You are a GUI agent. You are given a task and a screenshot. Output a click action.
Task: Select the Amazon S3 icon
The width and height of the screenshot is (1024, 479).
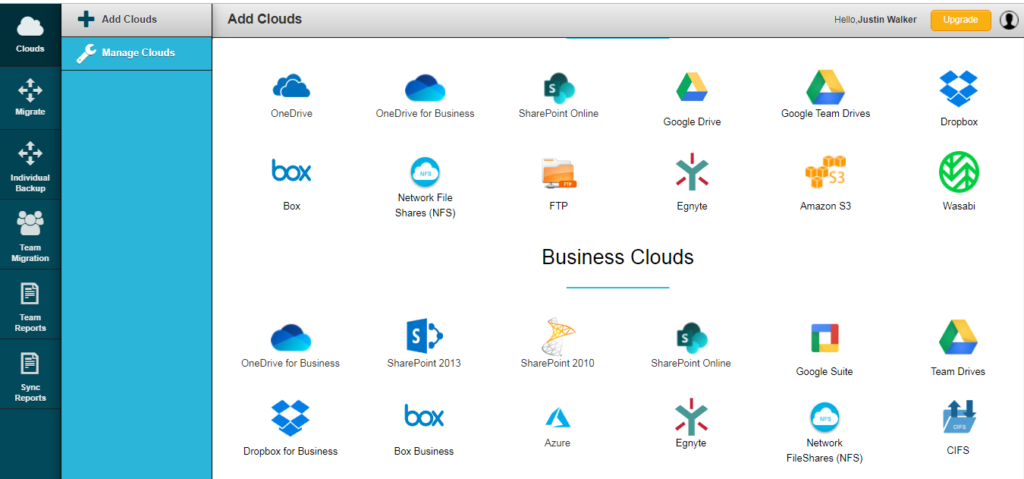pyautogui.click(x=825, y=172)
